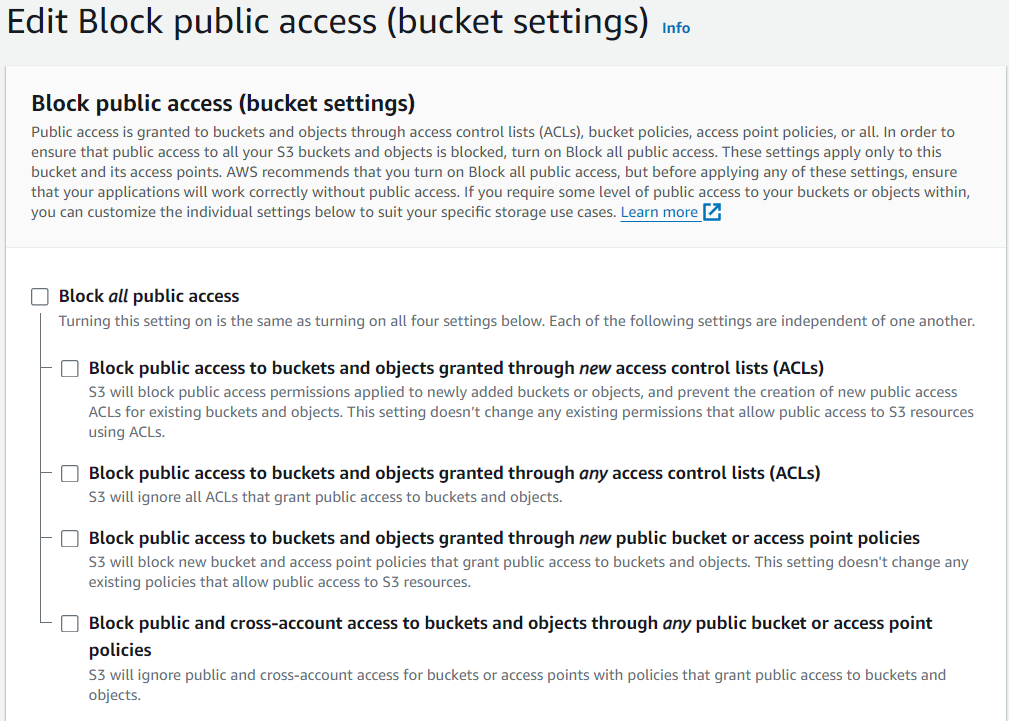1009x721 pixels.
Task: Click label text about new public bucket policies
Action: coord(504,538)
